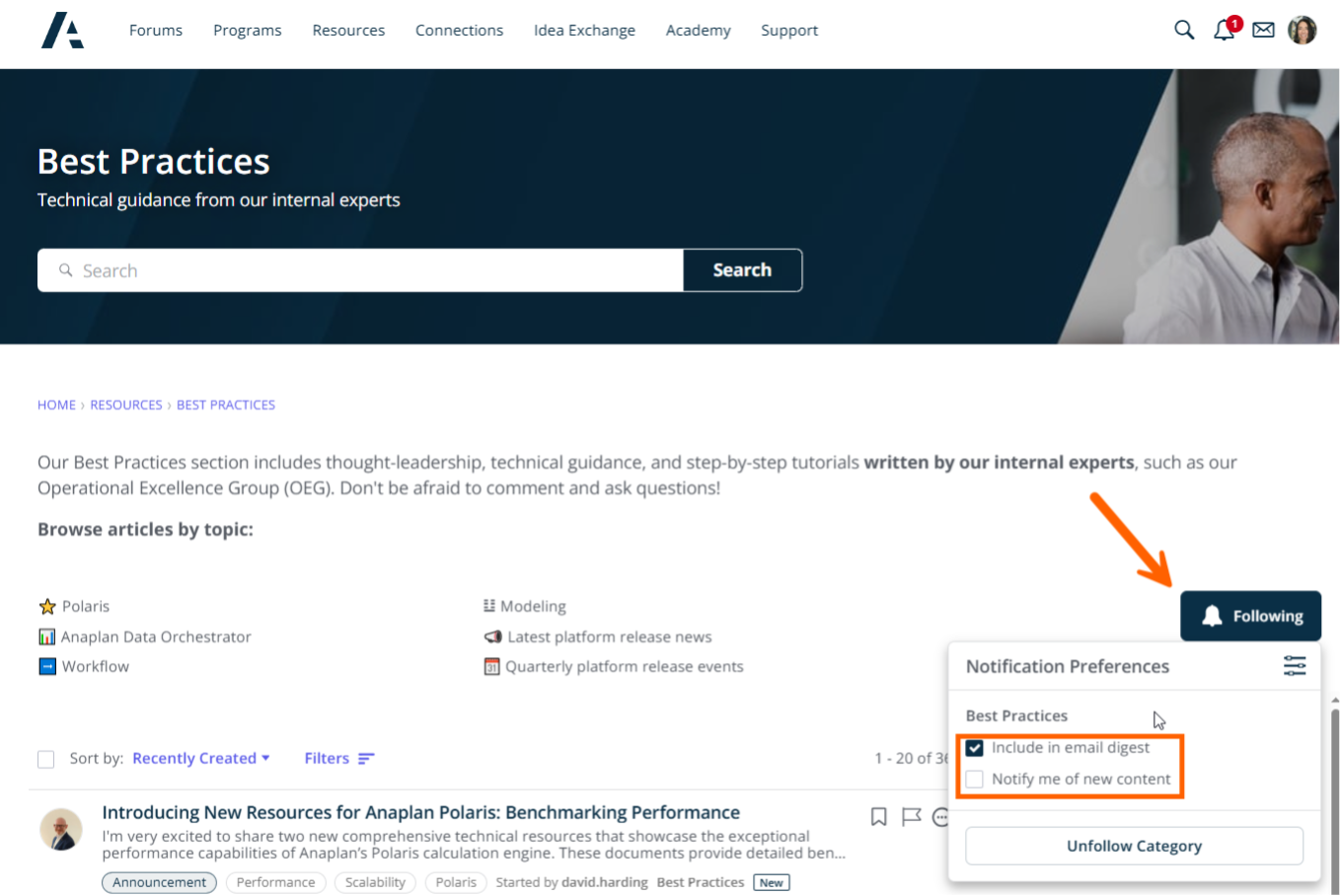Open the notifications bell with red badge
Screen dimensions: 1340x896
(1225, 30)
